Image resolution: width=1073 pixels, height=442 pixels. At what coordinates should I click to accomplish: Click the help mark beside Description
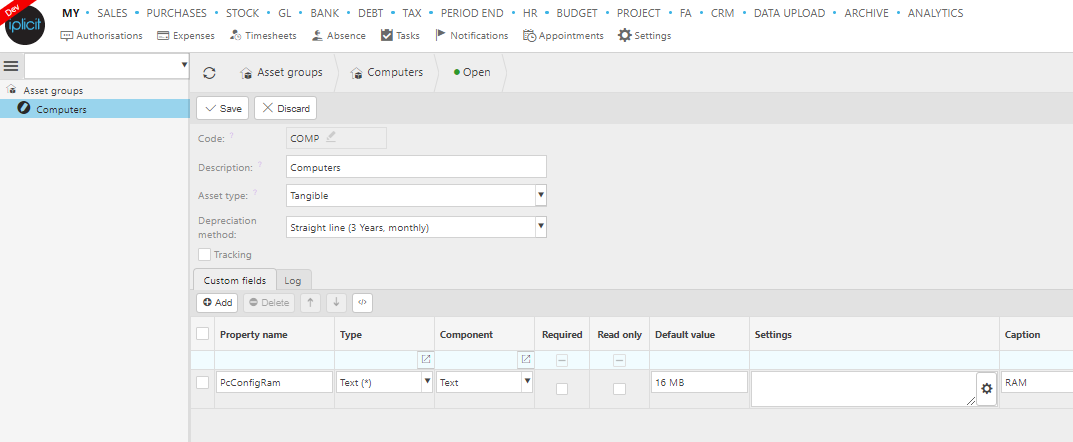pos(259,165)
